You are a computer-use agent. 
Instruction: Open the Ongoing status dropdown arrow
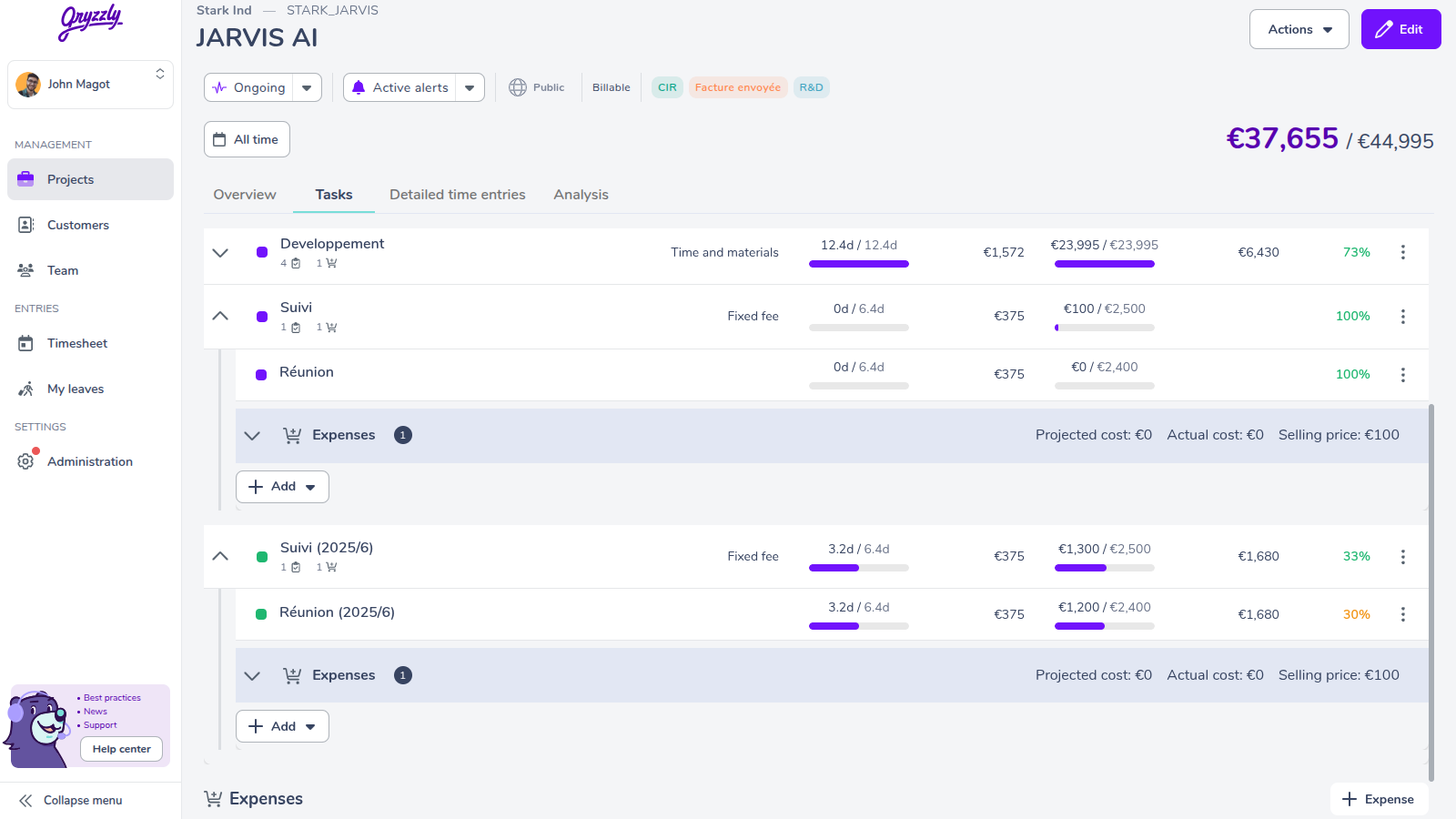pyautogui.click(x=307, y=87)
